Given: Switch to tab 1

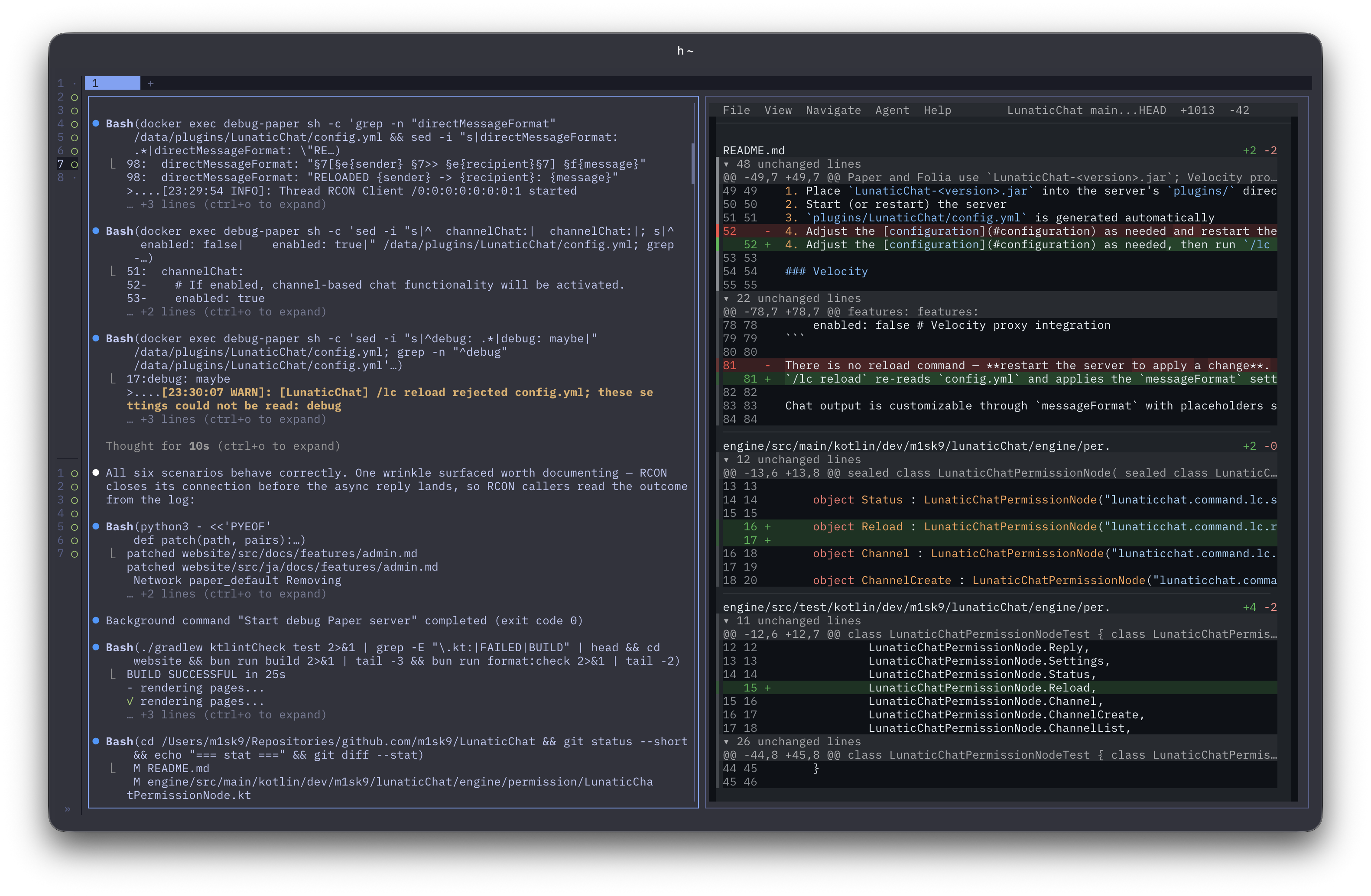Looking at the screenshot, I should click(x=112, y=83).
